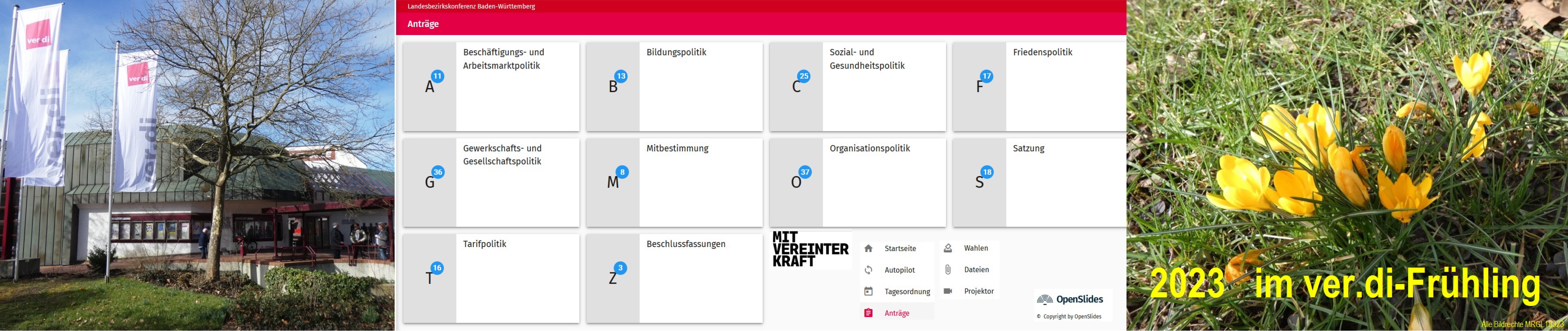Click the red clipboard Anträge icon
Viewport: 1568px width, 331px height.
[868, 313]
